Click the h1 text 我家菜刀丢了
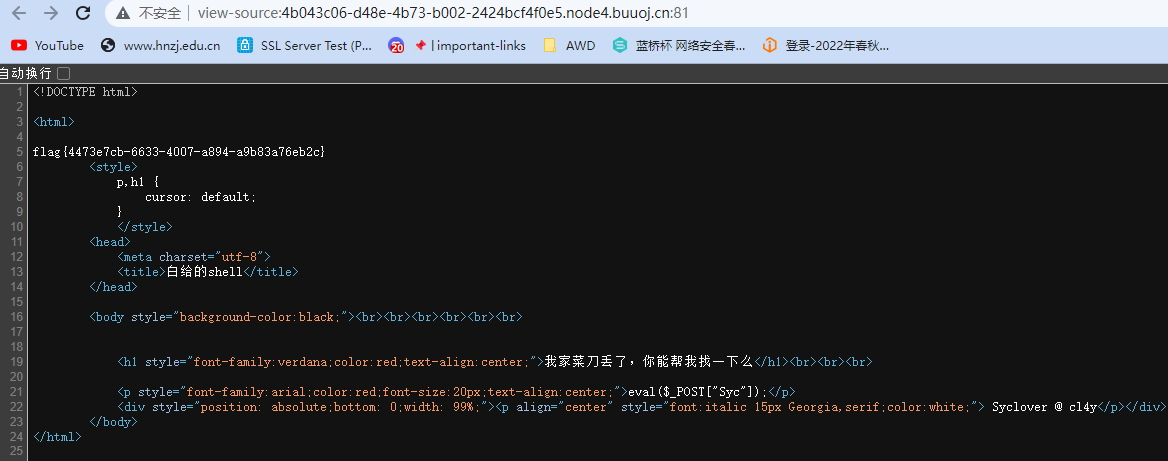This screenshot has height=461, width=1168. (649, 362)
